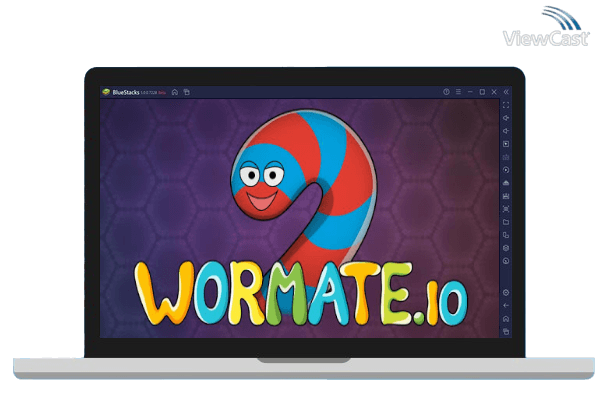Screen dimensions: 602x414
Task: Click the Wormate.io logo text
Action: [301, 294]
